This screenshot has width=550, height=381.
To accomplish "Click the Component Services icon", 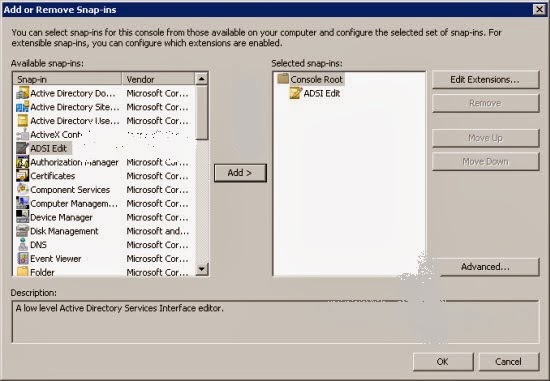I will coord(23,189).
